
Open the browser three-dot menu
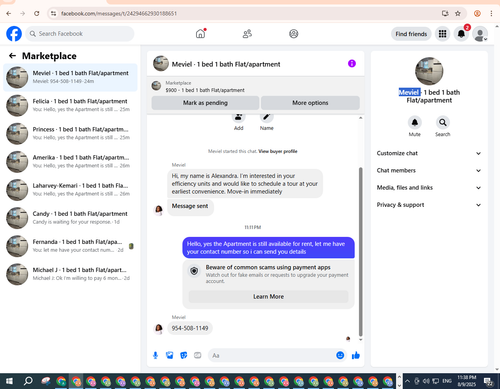(x=491, y=13)
